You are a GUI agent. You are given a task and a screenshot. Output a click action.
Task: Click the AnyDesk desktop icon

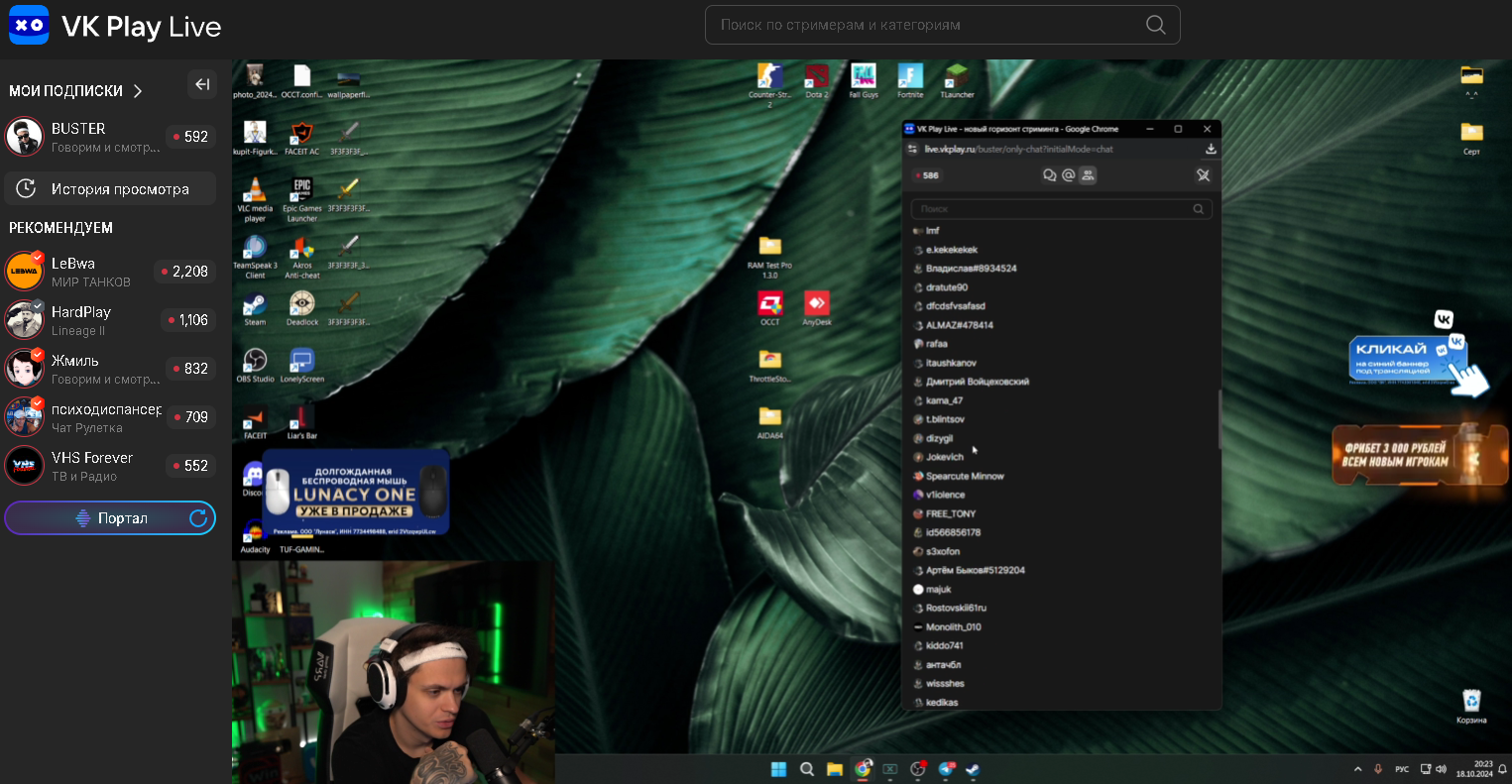(x=816, y=308)
